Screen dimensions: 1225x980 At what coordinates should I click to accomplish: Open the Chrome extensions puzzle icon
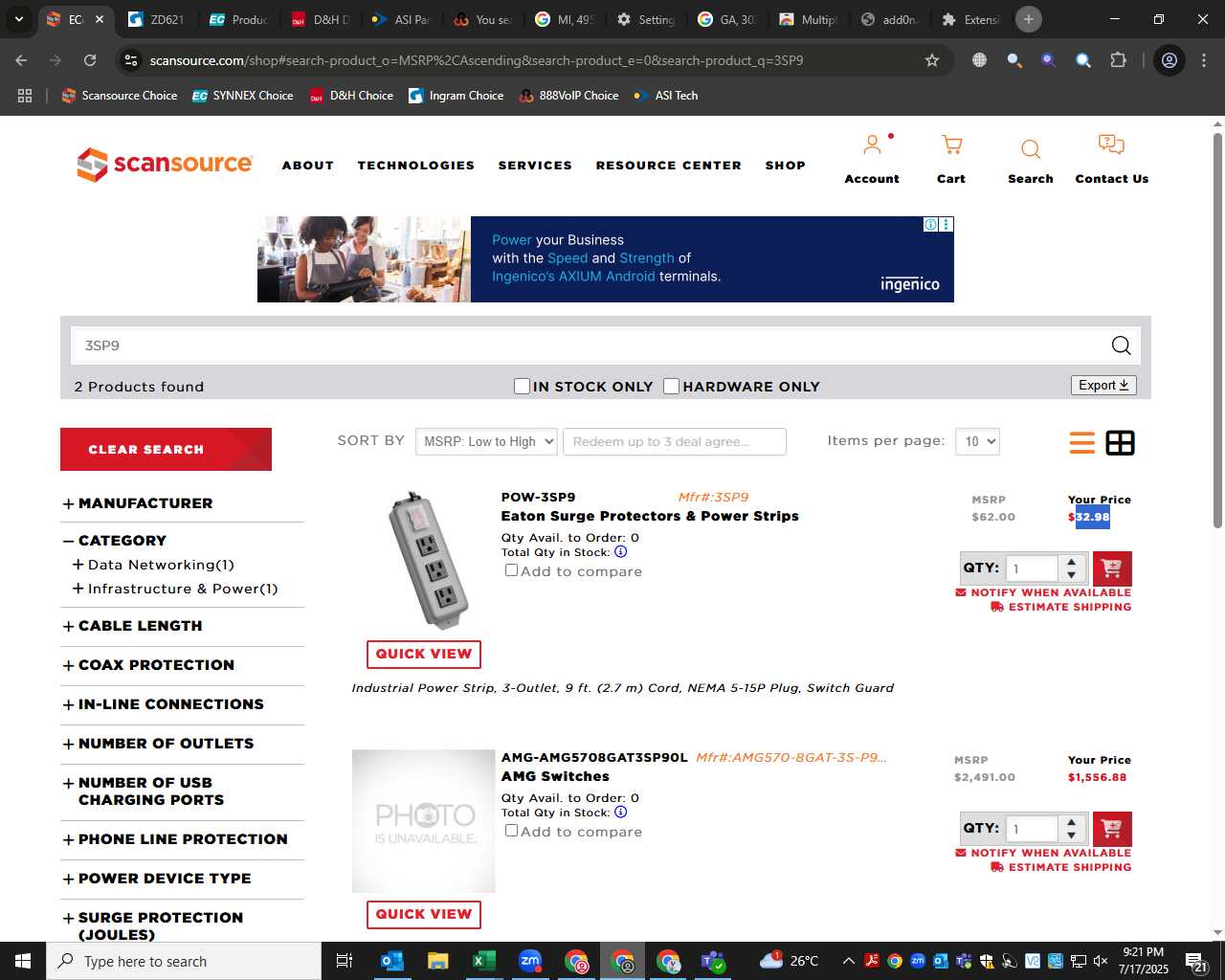click(1118, 60)
